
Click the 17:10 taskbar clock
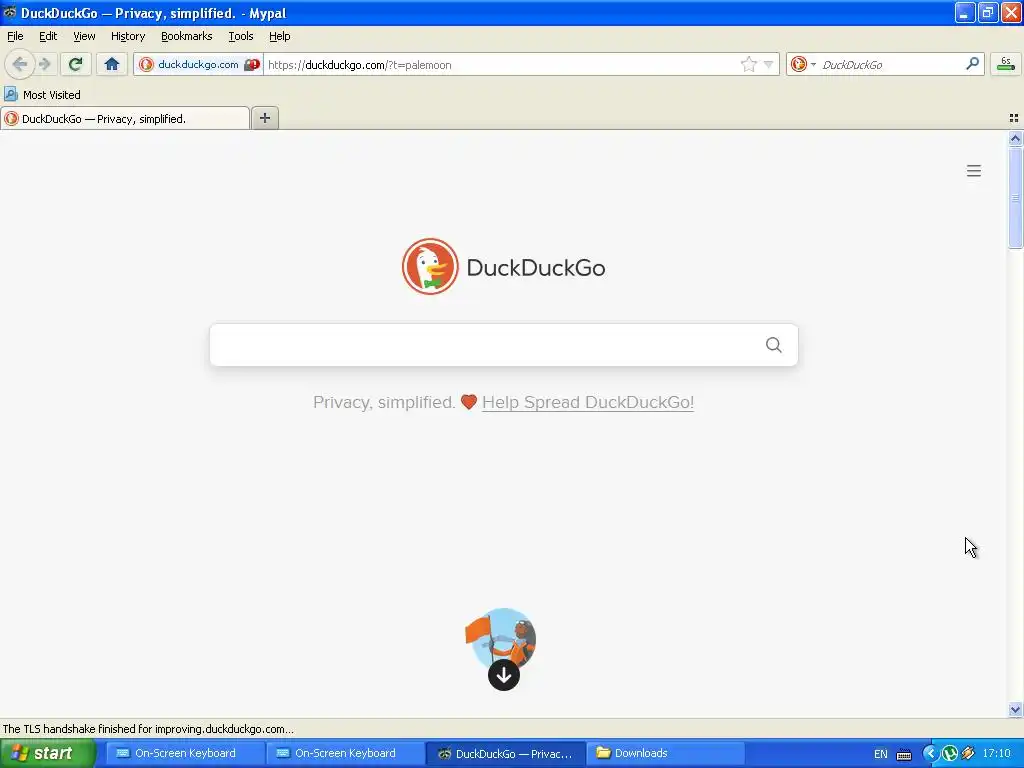point(997,754)
